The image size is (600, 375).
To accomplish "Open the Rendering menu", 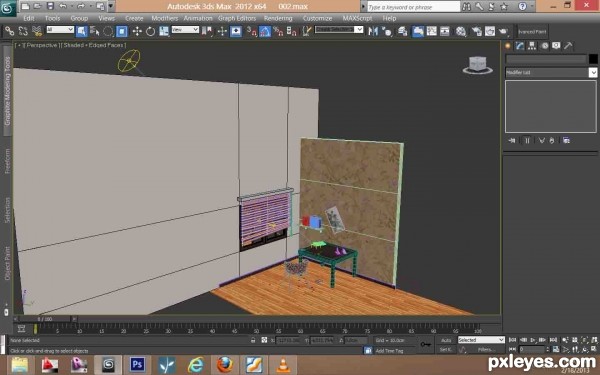I will [278, 18].
